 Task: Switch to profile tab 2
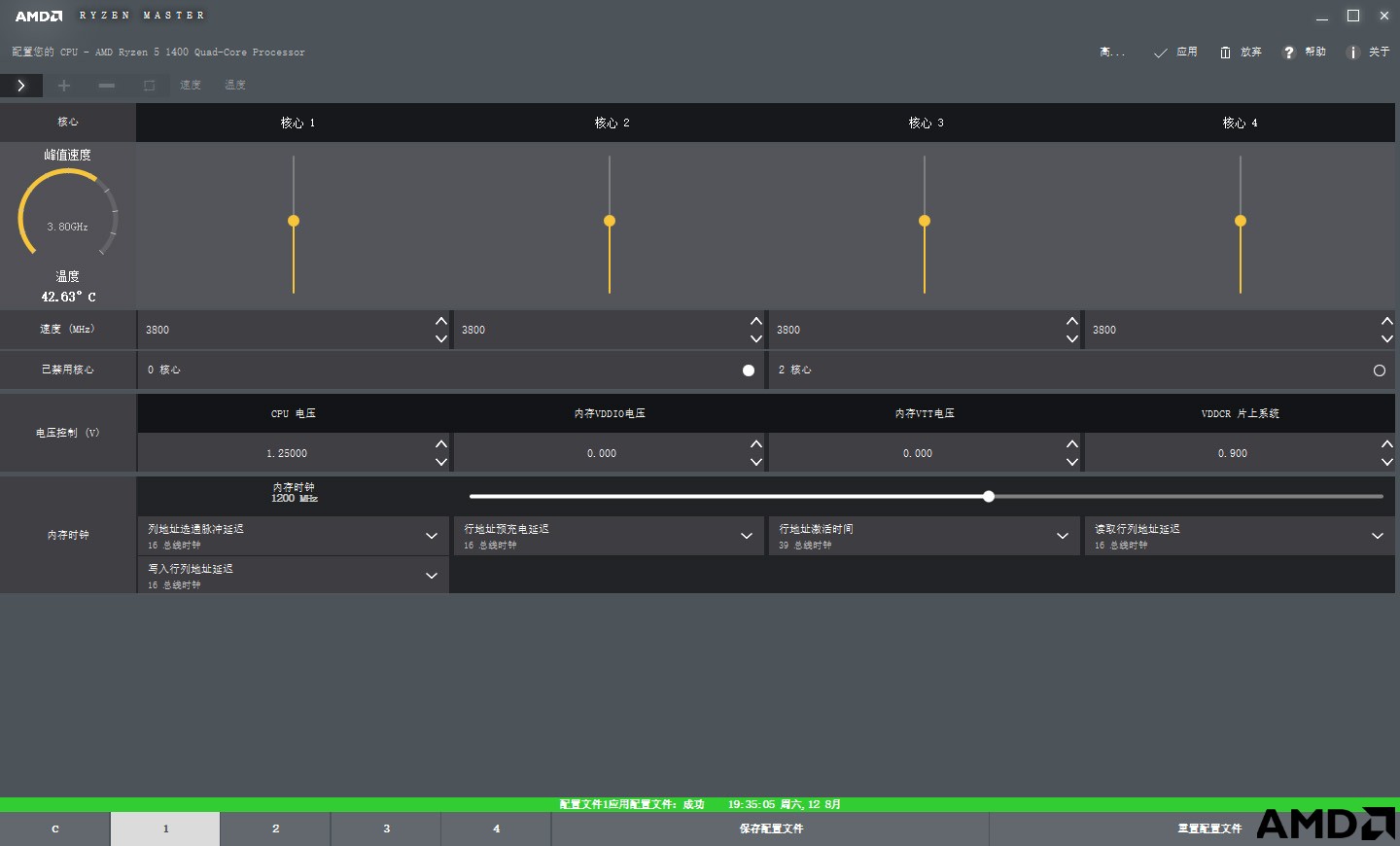(x=275, y=829)
